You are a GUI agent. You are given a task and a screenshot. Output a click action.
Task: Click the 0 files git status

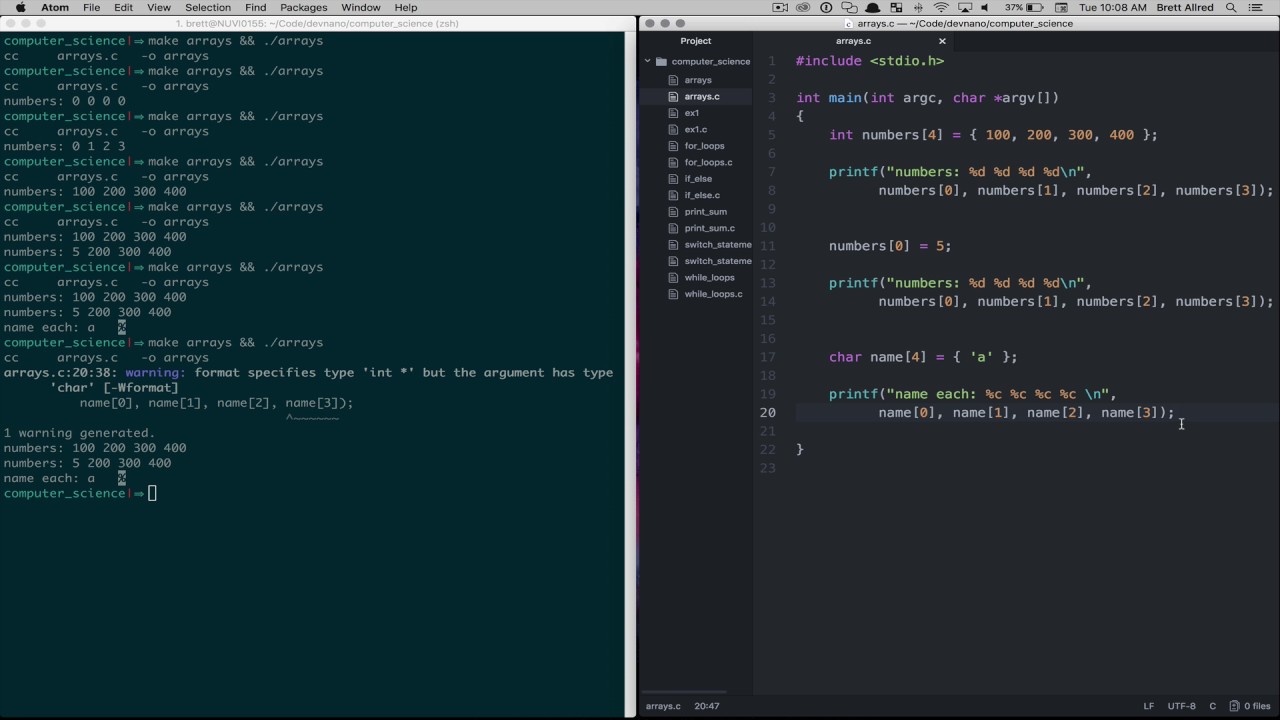click(x=1250, y=706)
